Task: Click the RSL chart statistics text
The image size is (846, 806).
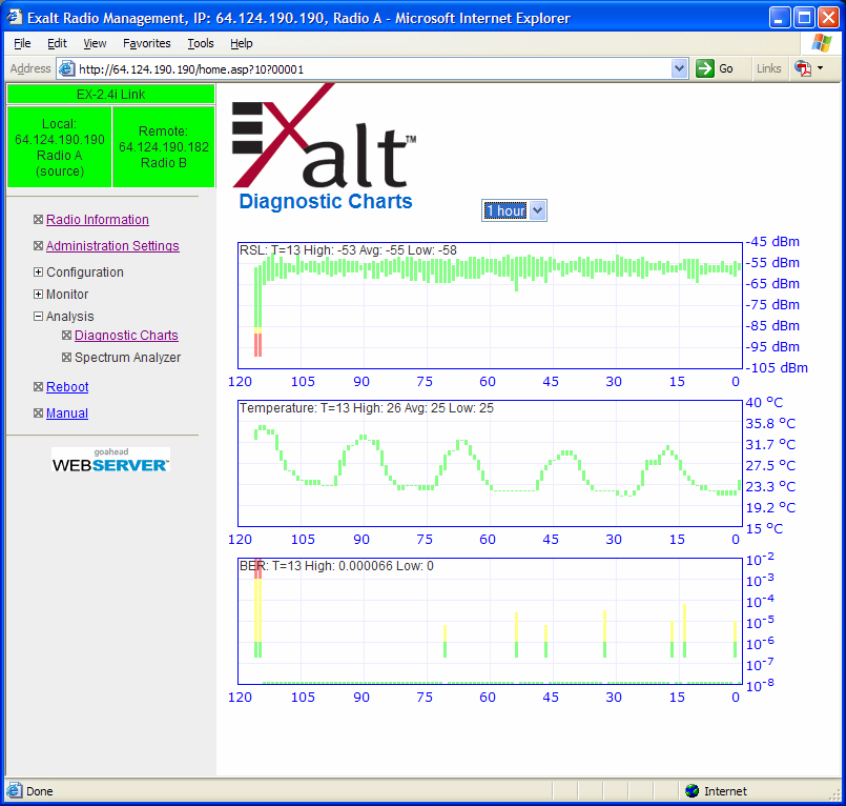Action: pyautogui.click(x=348, y=250)
